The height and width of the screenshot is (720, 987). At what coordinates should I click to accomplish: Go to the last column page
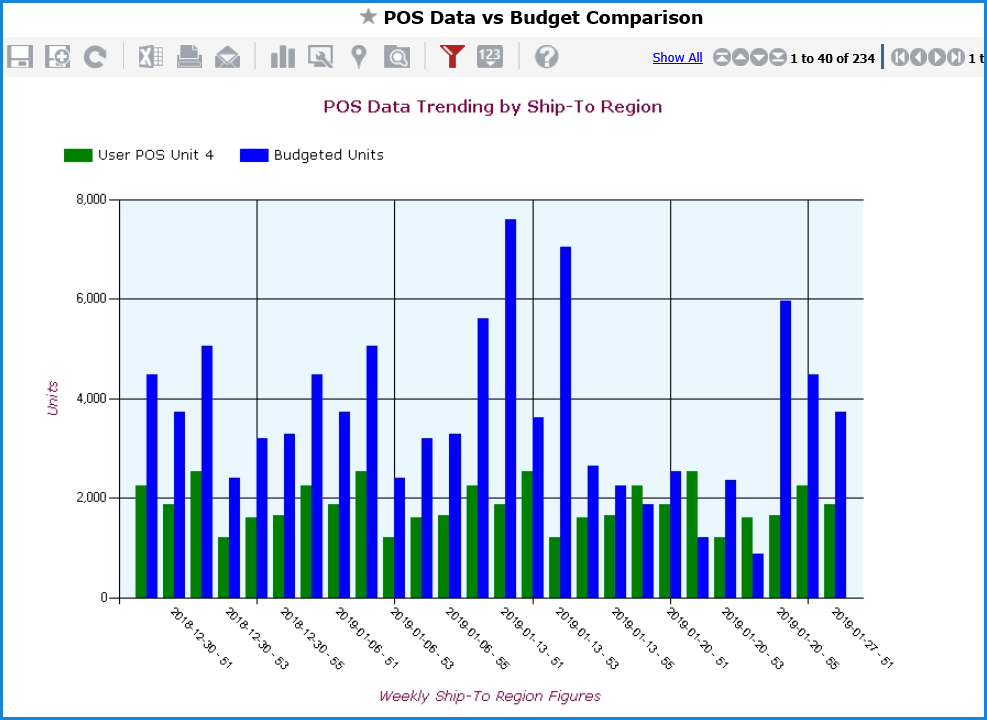[x=957, y=58]
